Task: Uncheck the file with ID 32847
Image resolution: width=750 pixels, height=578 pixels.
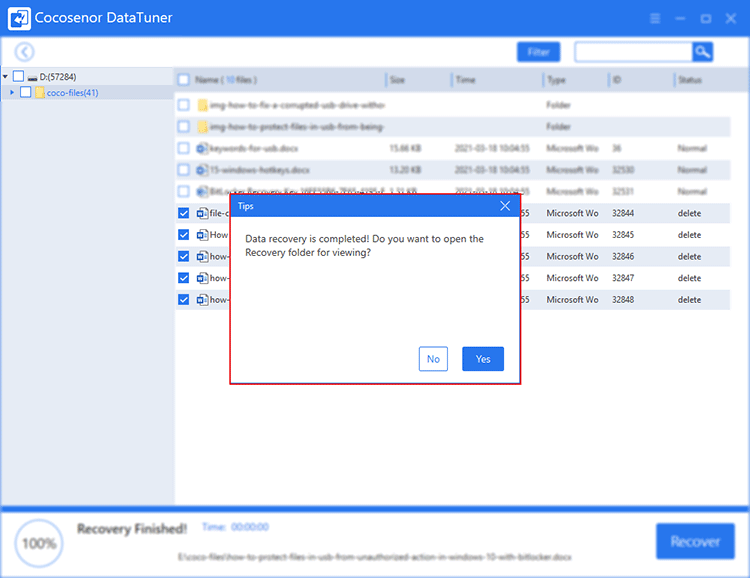Action: pyautogui.click(x=184, y=278)
